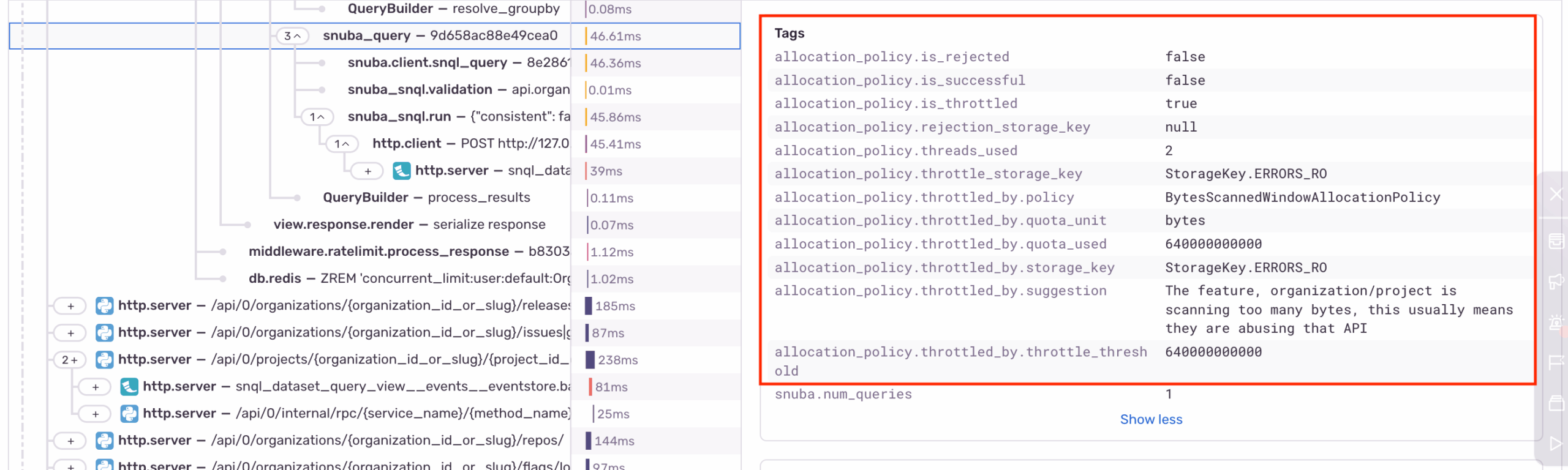Collapse the snuba_snql.run span children

pyautogui.click(x=317, y=117)
